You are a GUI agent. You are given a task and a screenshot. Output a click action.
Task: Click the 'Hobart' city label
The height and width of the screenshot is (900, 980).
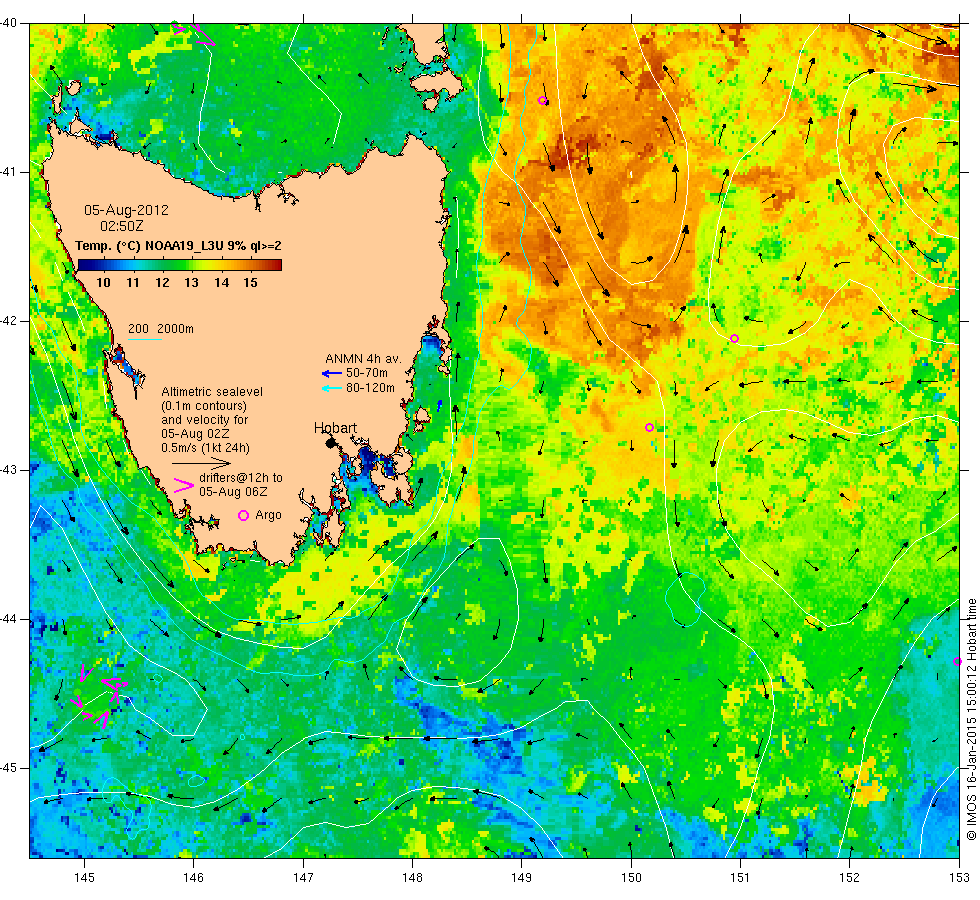click(x=336, y=428)
